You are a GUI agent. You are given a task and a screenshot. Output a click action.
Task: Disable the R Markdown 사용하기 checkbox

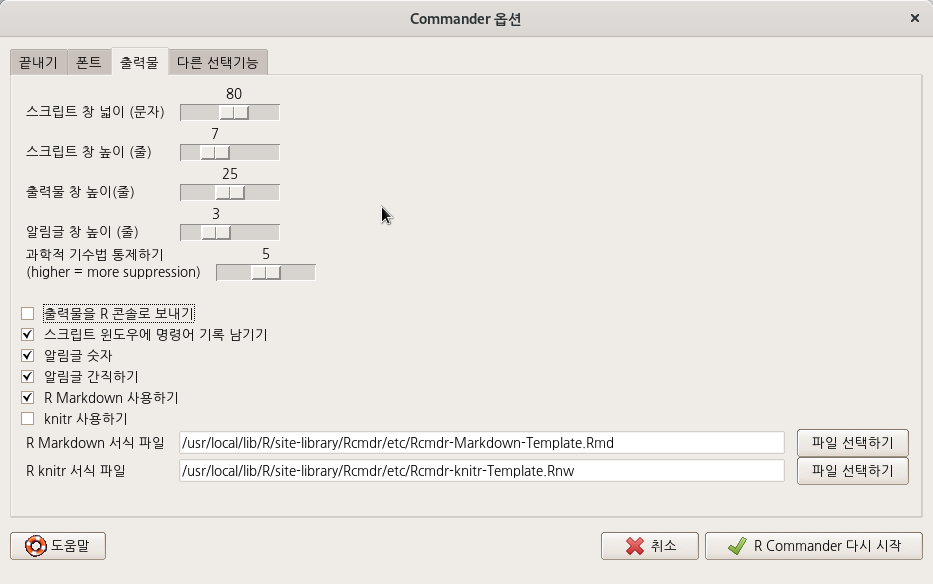point(27,398)
